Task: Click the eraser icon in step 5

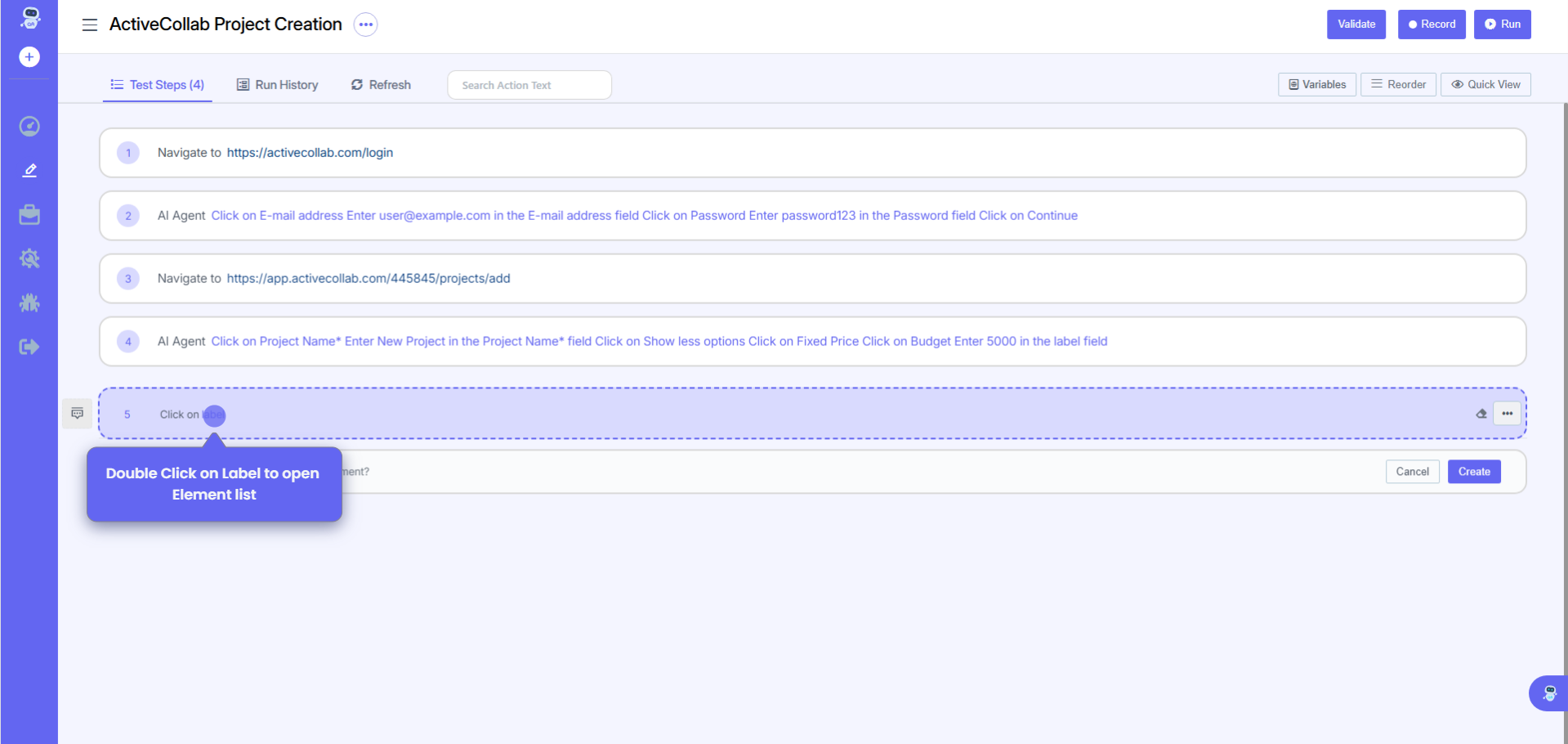Action: [1481, 414]
